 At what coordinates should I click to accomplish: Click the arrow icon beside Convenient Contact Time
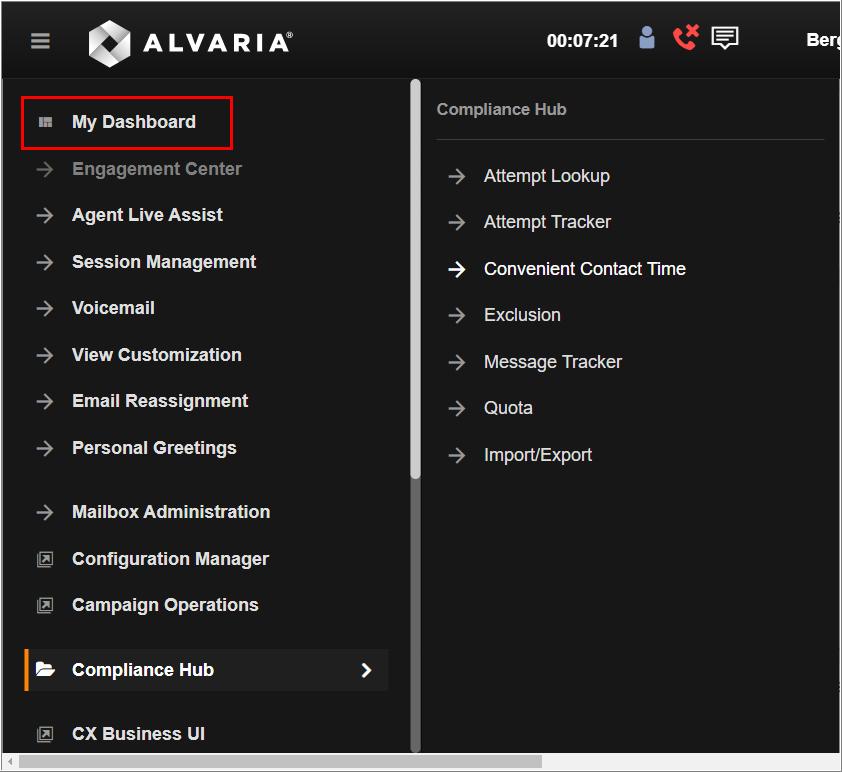(457, 268)
